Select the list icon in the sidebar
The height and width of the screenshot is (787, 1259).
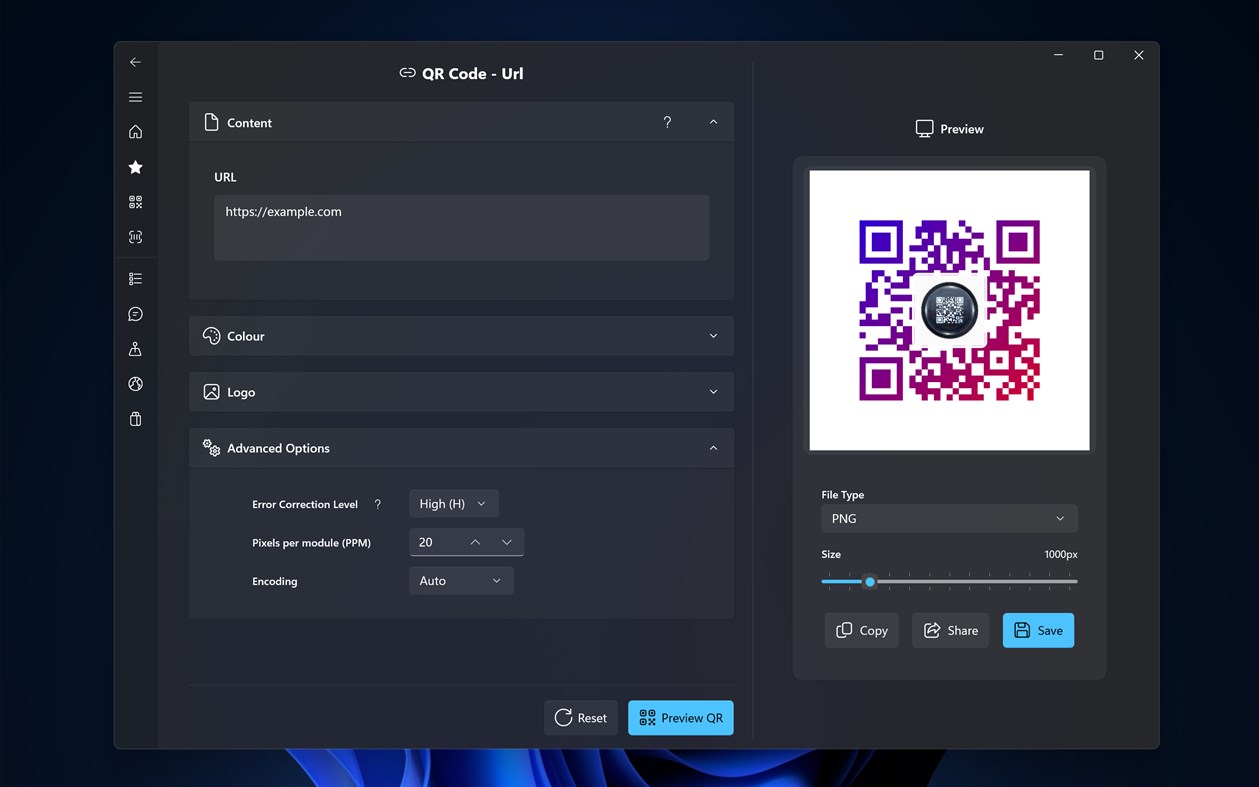click(x=135, y=278)
